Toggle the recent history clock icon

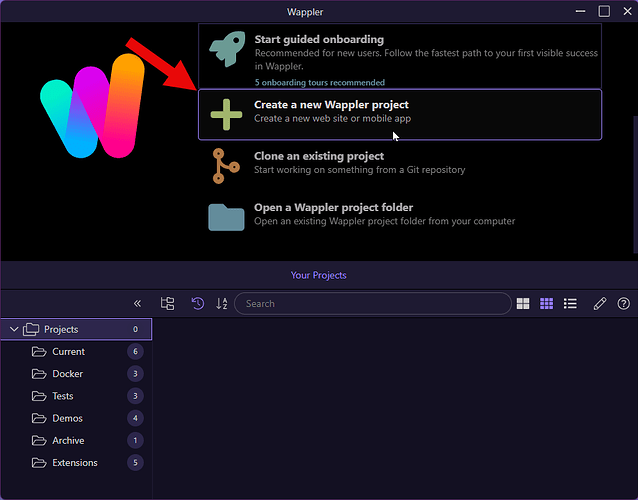pyautogui.click(x=198, y=303)
